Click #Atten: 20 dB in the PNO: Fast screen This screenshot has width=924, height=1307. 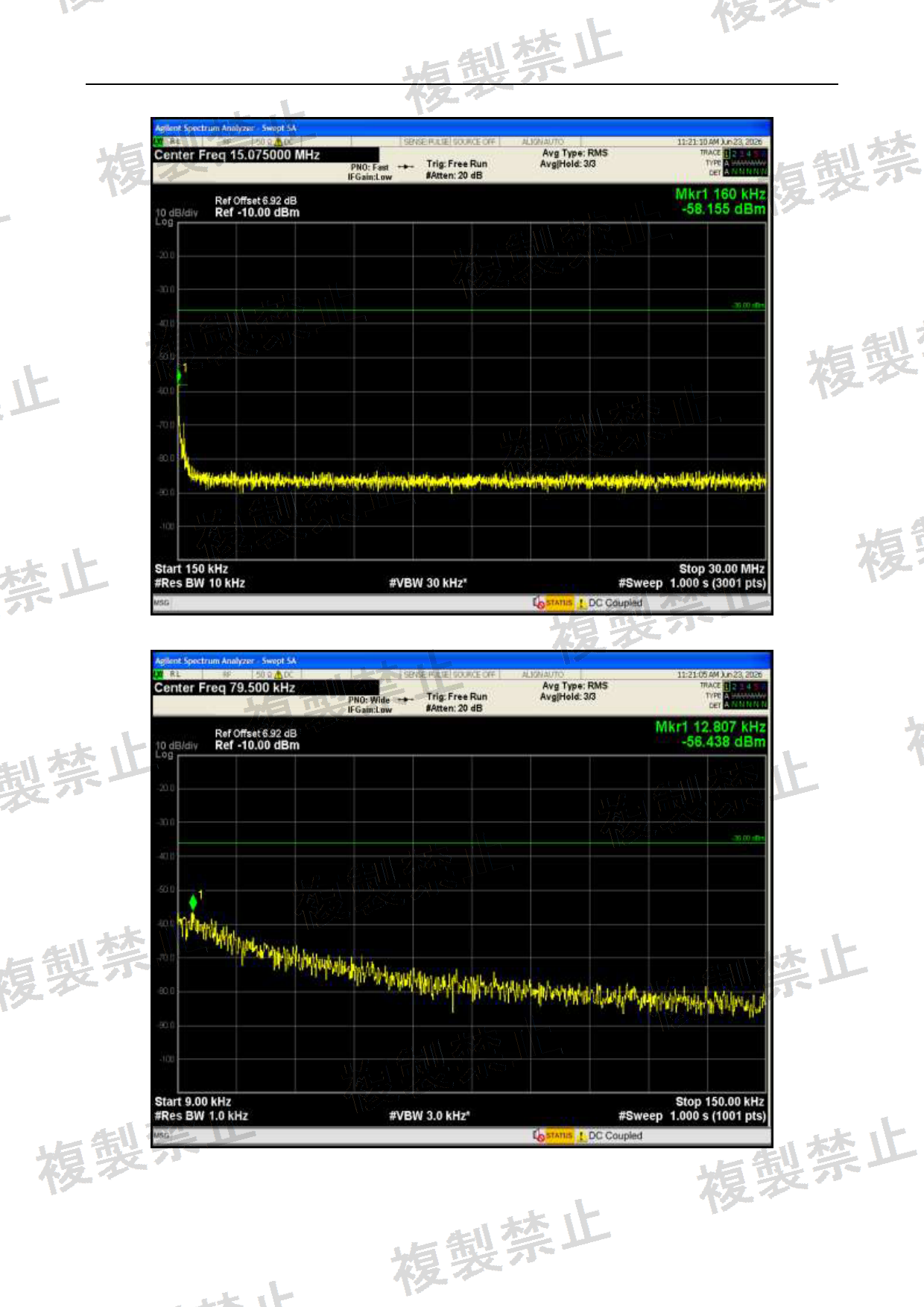(x=455, y=176)
